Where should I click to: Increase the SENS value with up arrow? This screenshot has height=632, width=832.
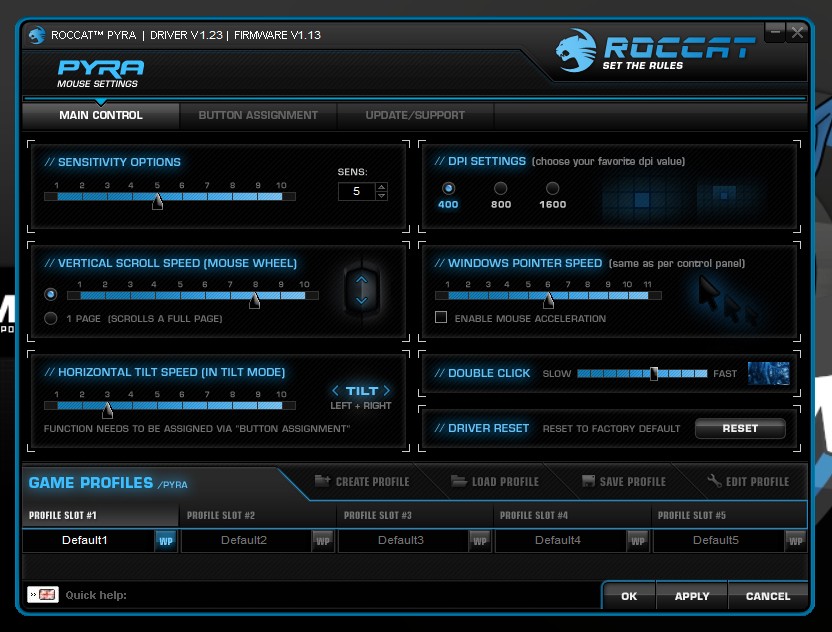pyautogui.click(x=381, y=186)
